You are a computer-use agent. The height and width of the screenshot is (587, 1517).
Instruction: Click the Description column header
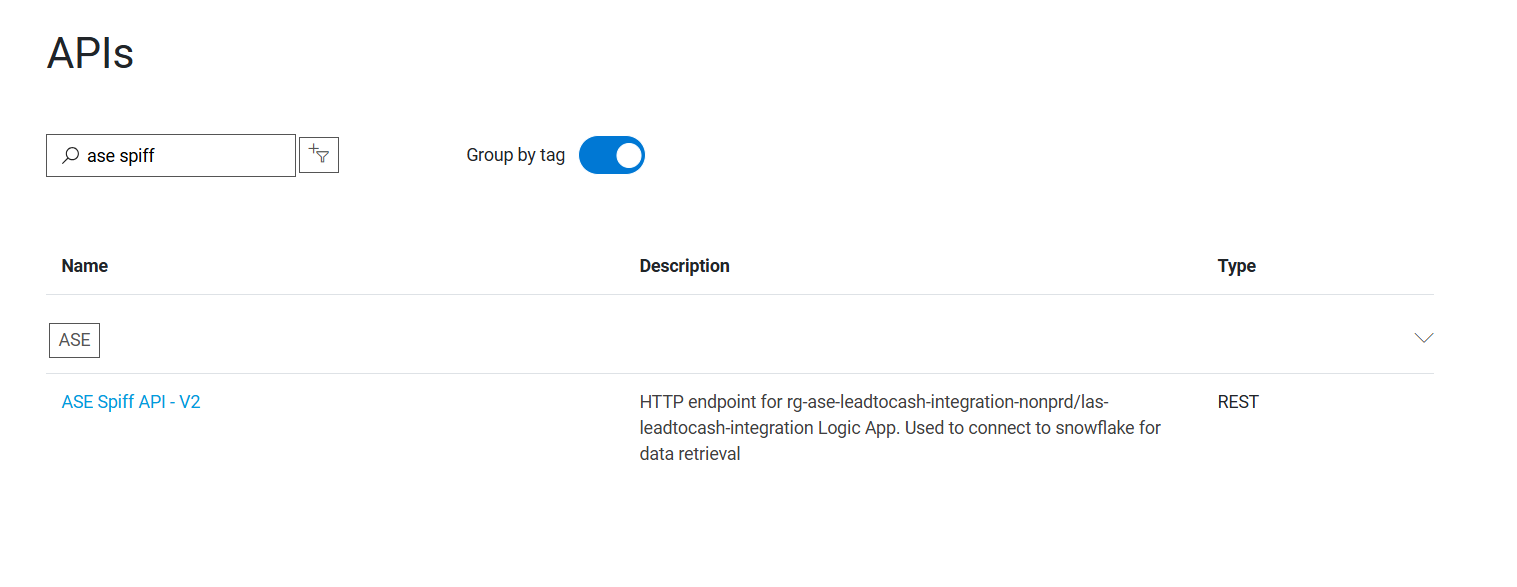pos(684,266)
